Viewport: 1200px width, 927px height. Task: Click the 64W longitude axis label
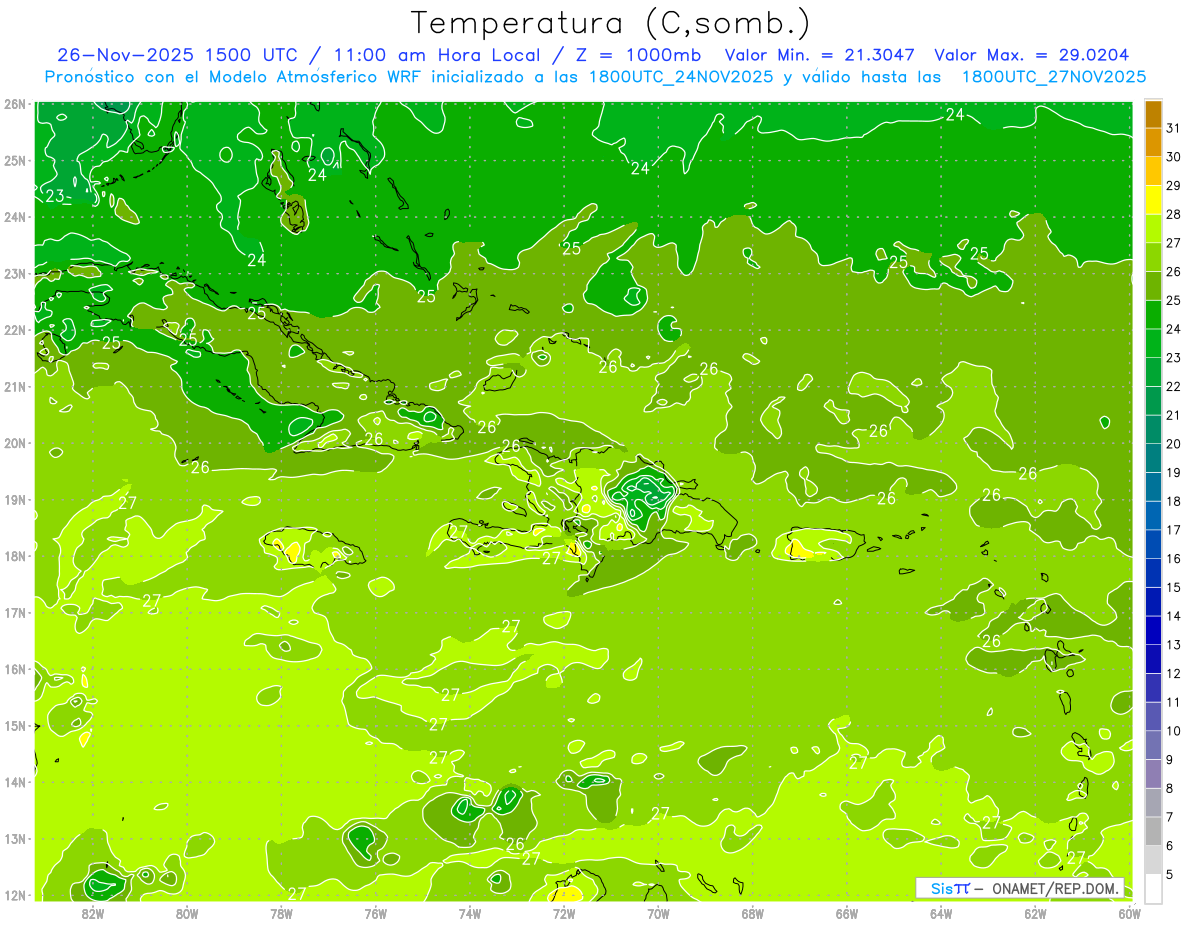tap(941, 913)
